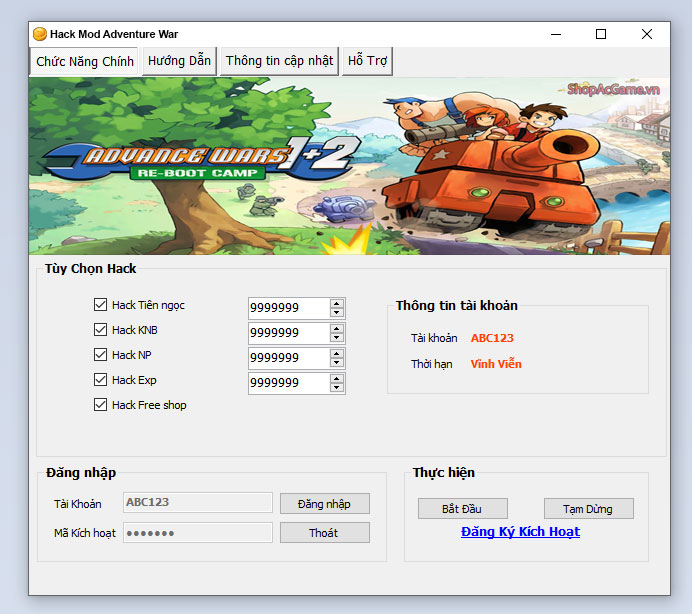Click the Tài Khoản login field
Screen dimensions: 693x616
[198, 502]
